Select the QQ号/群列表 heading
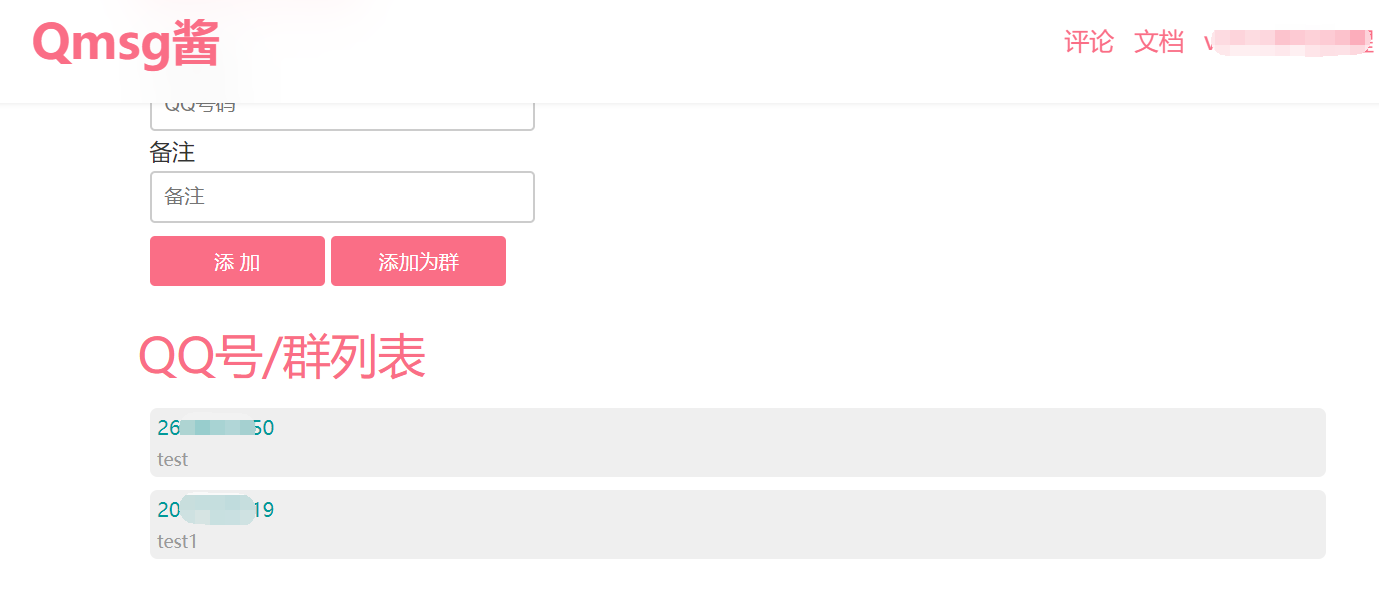This screenshot has height=590, width=1379. click(x=282, y=357)
